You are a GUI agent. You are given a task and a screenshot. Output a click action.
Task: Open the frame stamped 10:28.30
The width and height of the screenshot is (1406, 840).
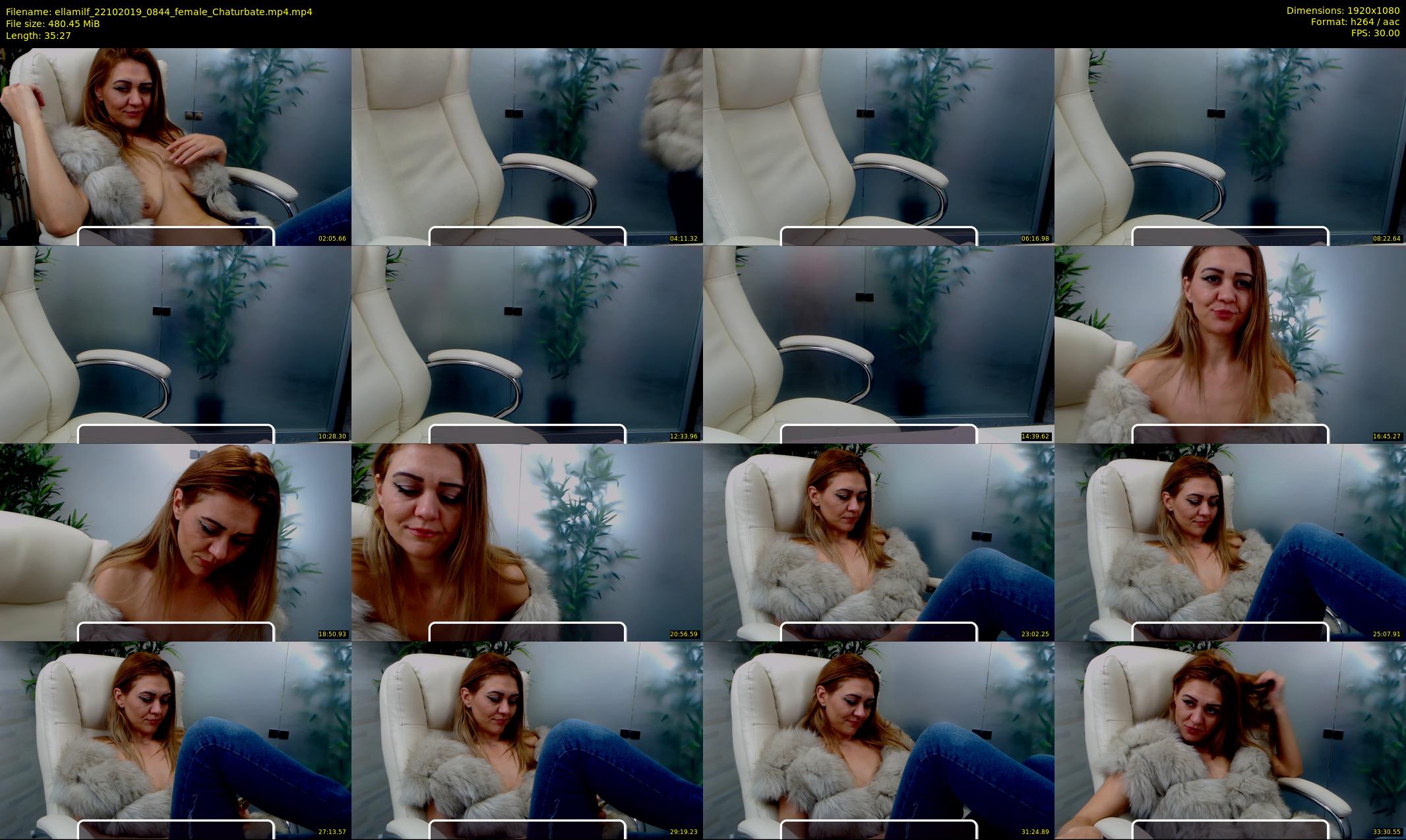click(175, 344)
